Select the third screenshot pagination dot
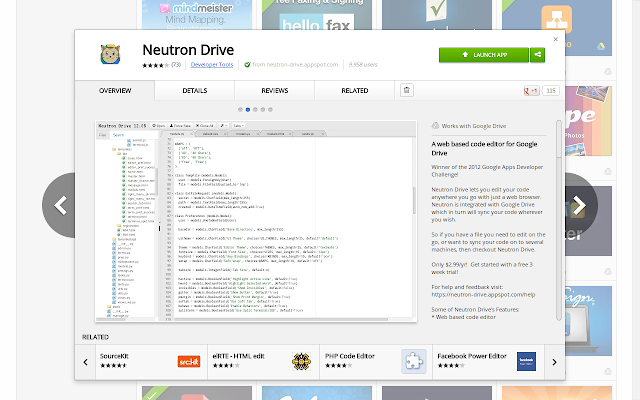 tap(255, 109)
